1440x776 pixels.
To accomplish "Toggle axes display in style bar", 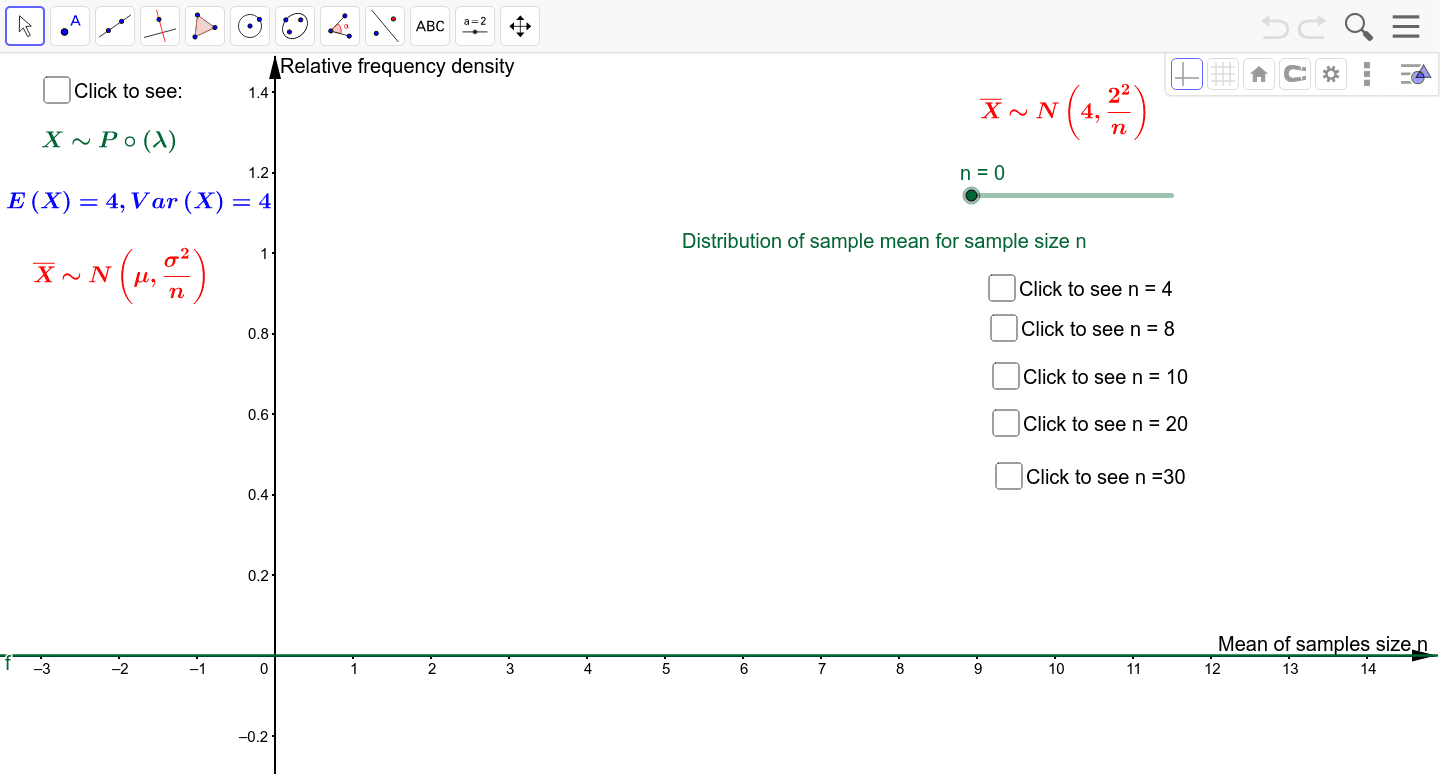I will pyautogui.click(x=1187, y=74).
